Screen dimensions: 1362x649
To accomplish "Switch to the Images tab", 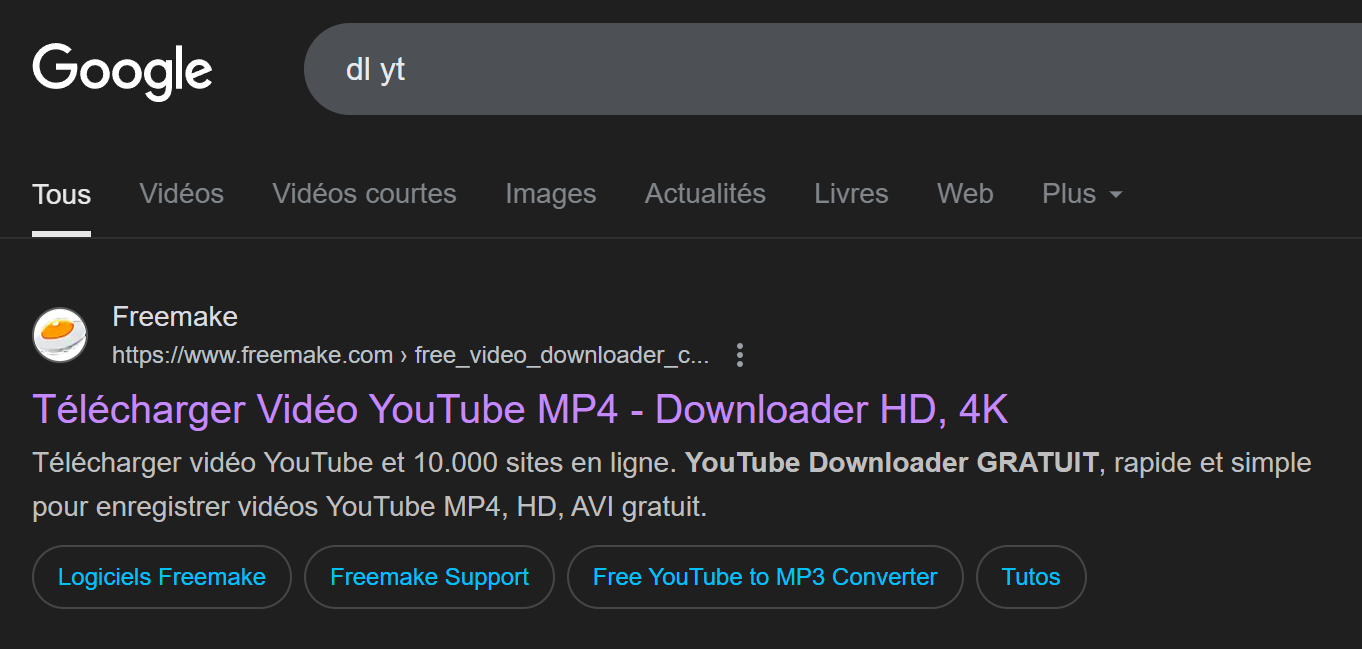I will pos(551,194).
